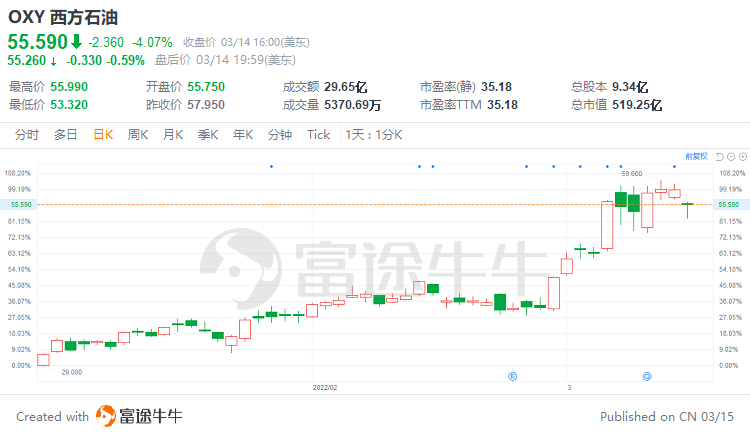The height and width of the screenshot is (437, 750).
Task: Click the 市盈率TTM 35.18 value
Action: [503, 105]
